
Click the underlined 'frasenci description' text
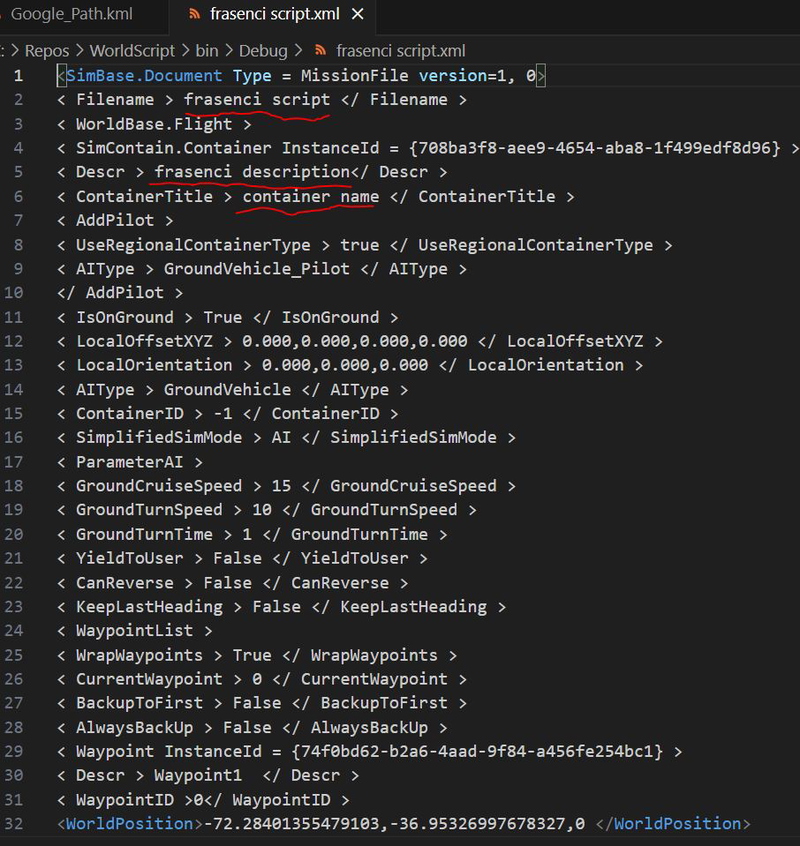(251, 172)
